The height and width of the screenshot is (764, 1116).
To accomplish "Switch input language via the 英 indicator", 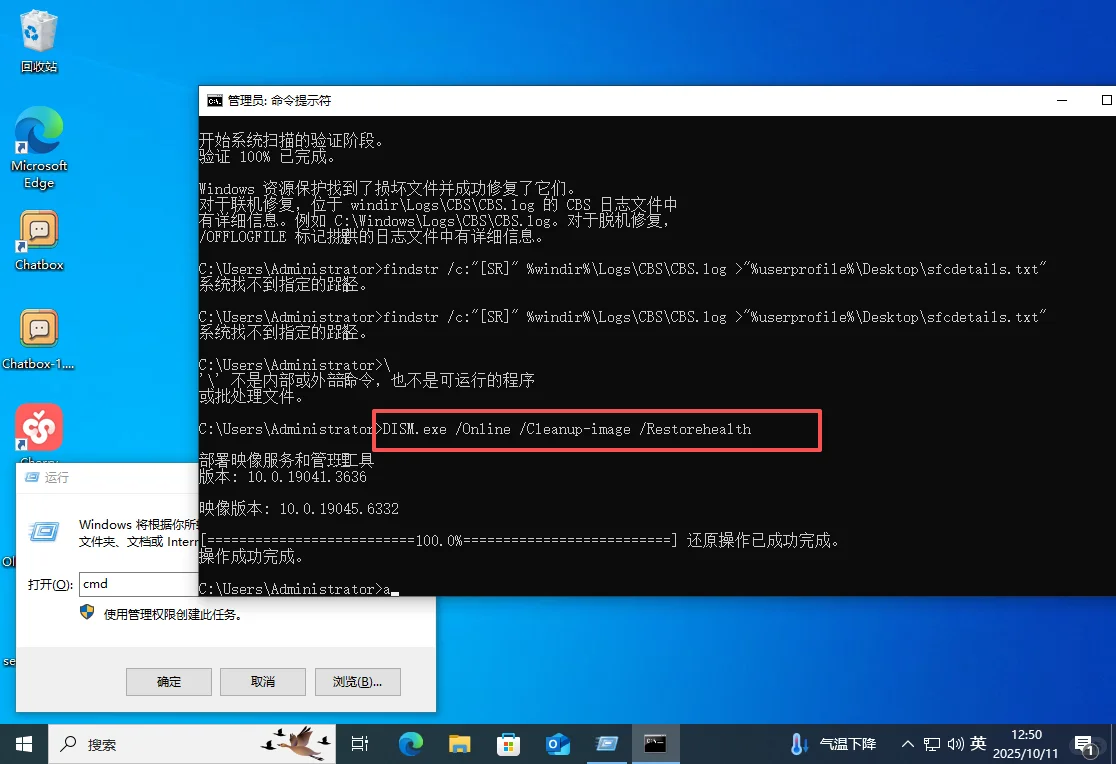I will pyautogui.click(x=977, y=744).
